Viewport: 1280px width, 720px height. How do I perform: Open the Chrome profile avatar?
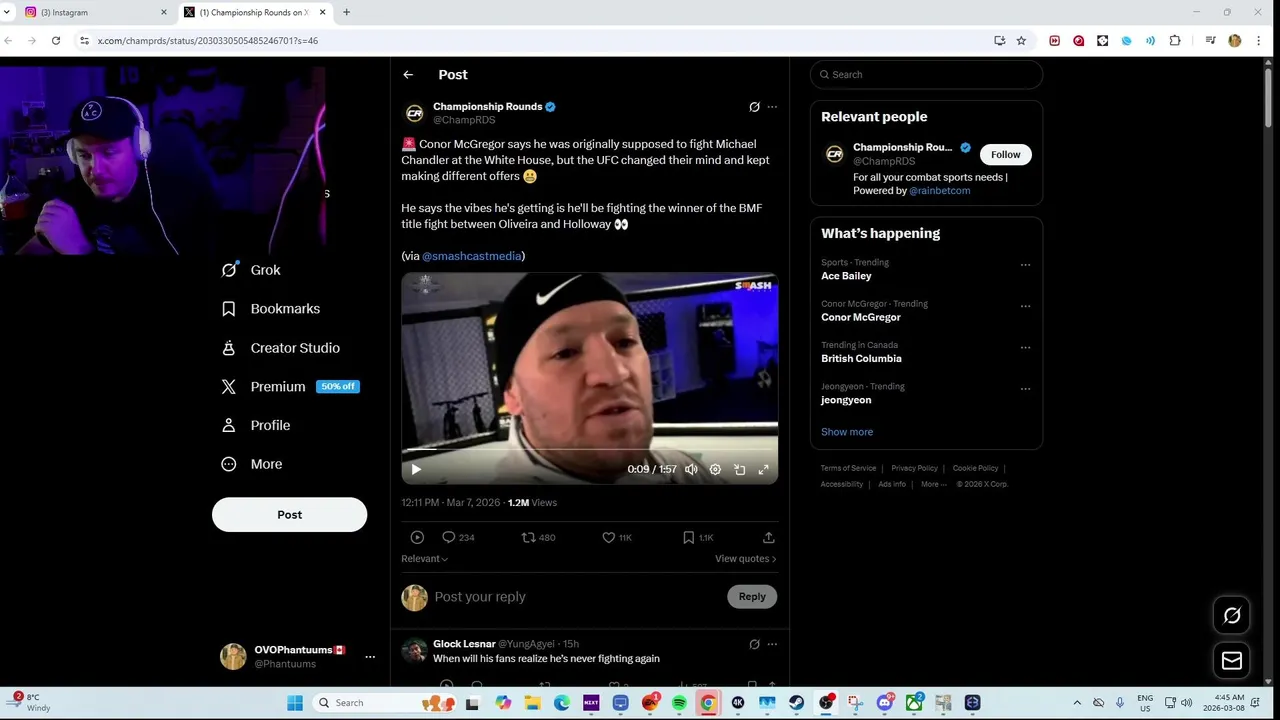point(1234,41)
